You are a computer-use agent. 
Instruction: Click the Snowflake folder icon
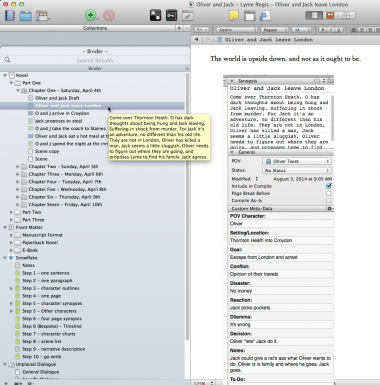click(x=11, y=258)
